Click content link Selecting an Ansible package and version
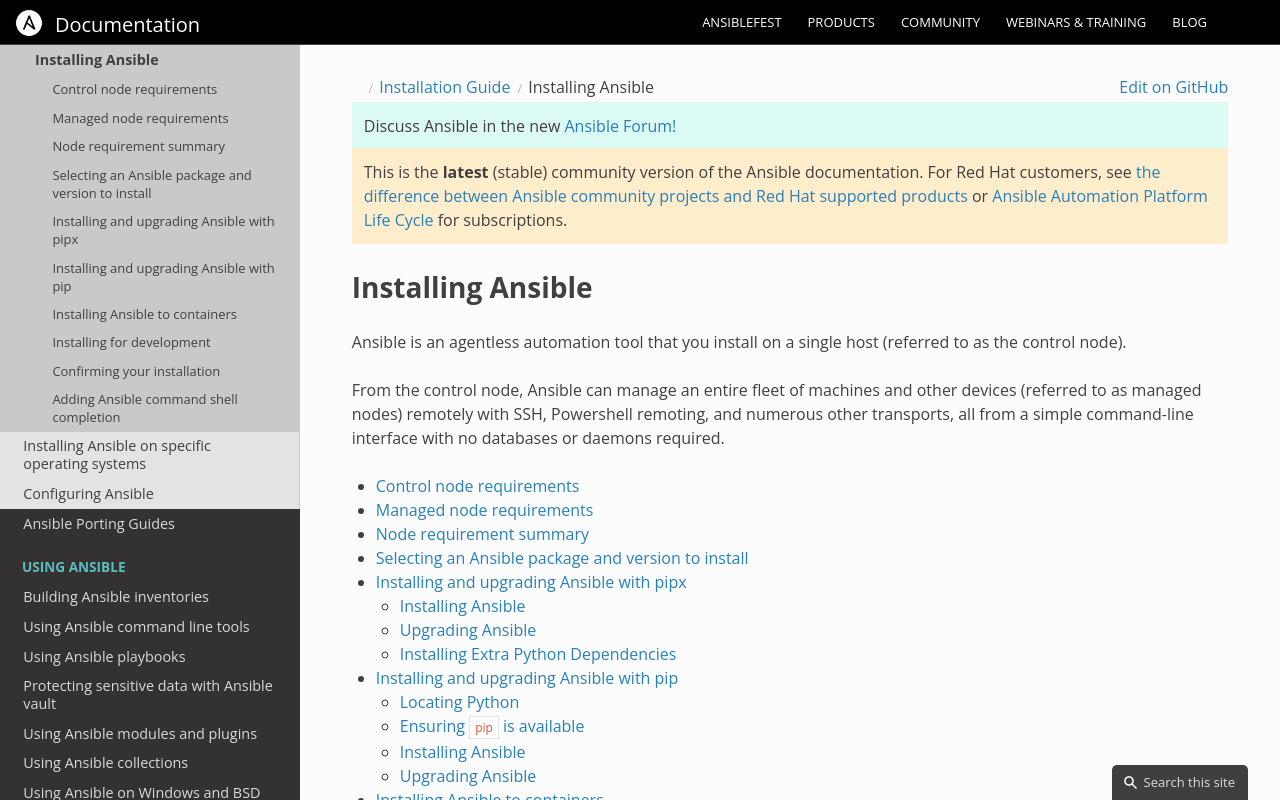Screen dimensions: 1280x800 pos(562,558)
